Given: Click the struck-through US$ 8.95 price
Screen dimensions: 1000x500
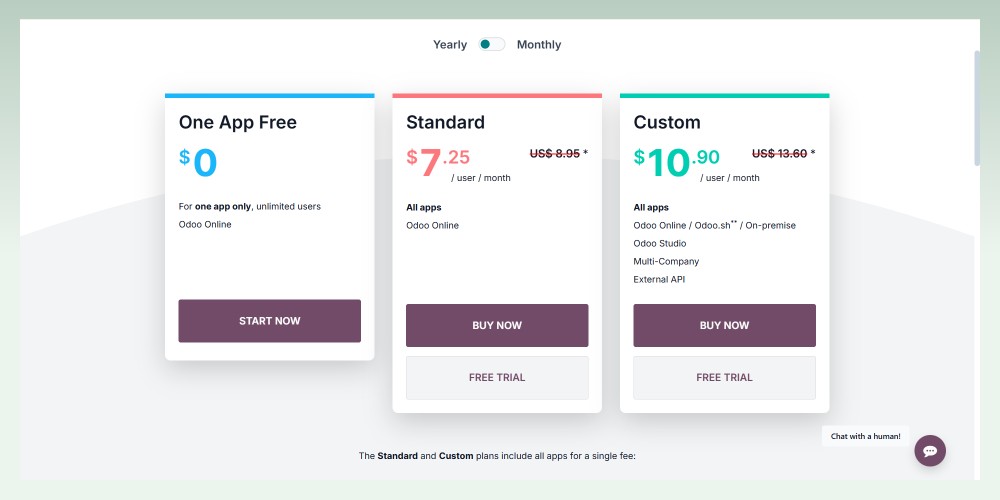Looking at the screenshot, I should coord(555,153).
